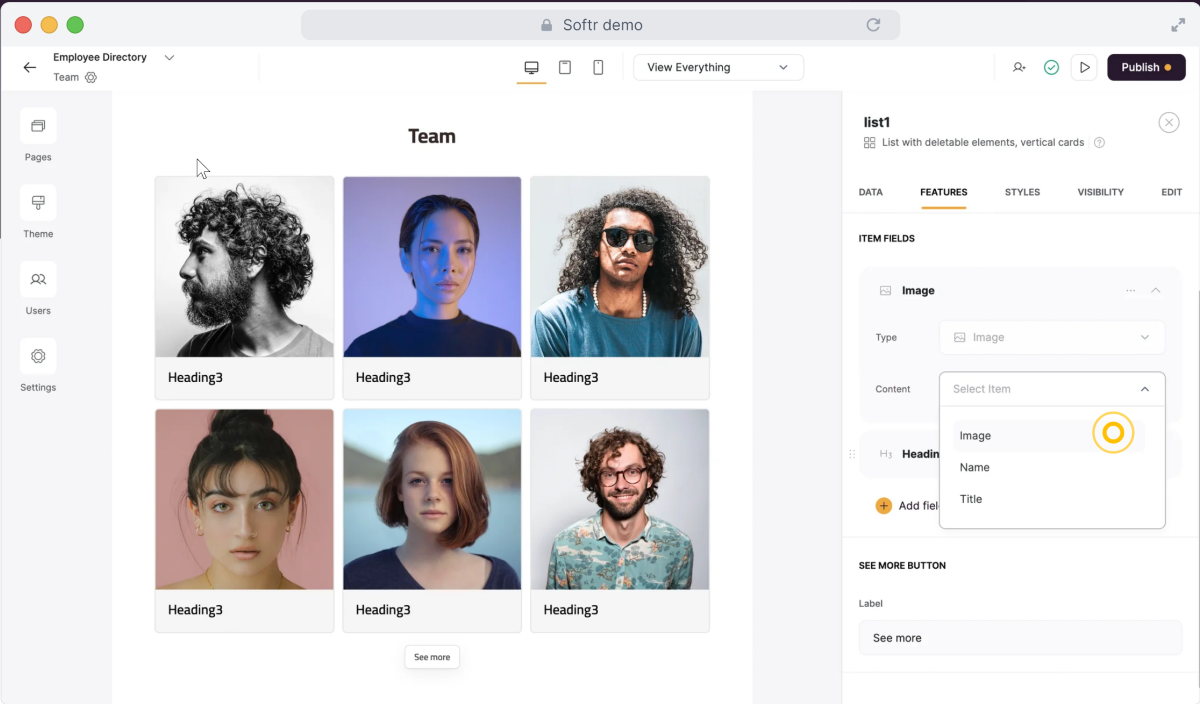Click the orange plus Add field icon

click(x=884, y=506)
